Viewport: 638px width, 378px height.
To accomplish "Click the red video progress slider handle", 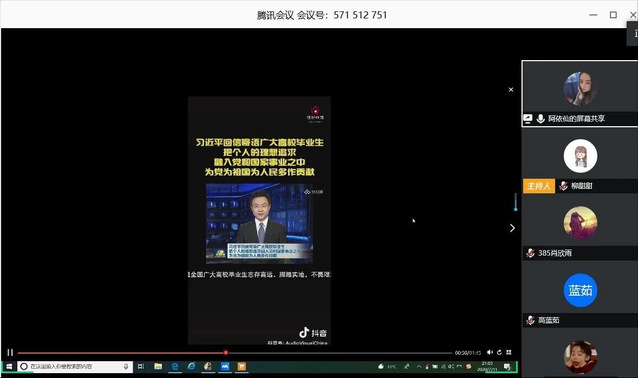I will pos(225,353).
